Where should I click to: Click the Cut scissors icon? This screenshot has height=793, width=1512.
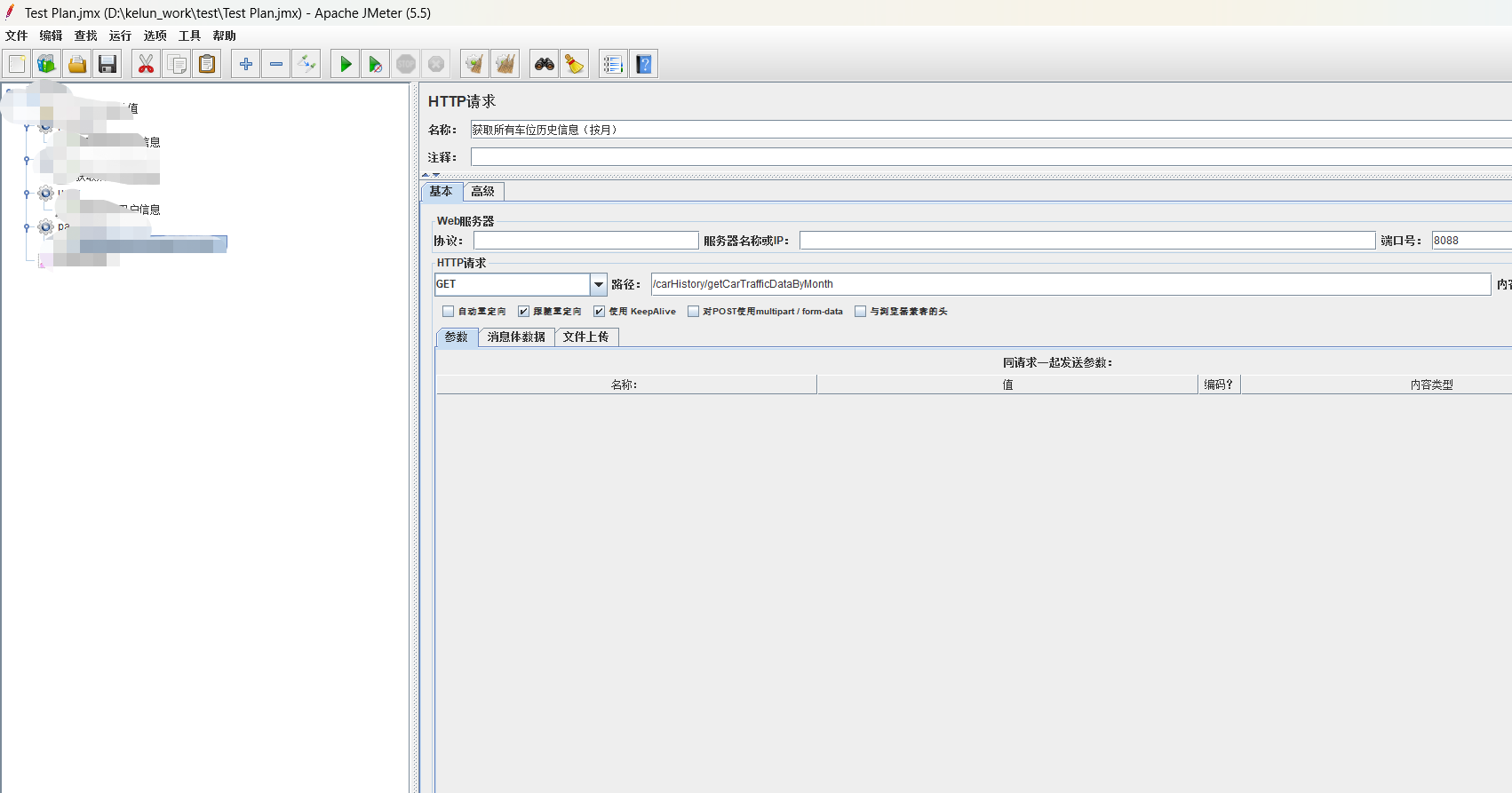pos(147,64)
